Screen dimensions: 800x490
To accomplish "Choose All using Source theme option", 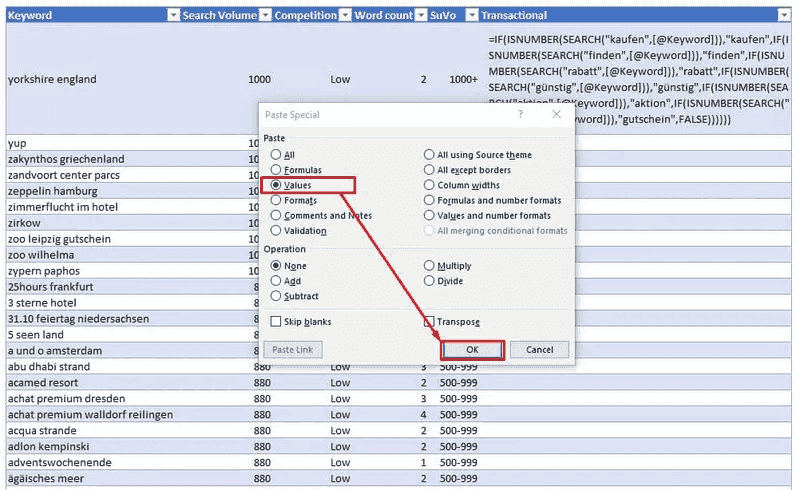I will (429, 154).
